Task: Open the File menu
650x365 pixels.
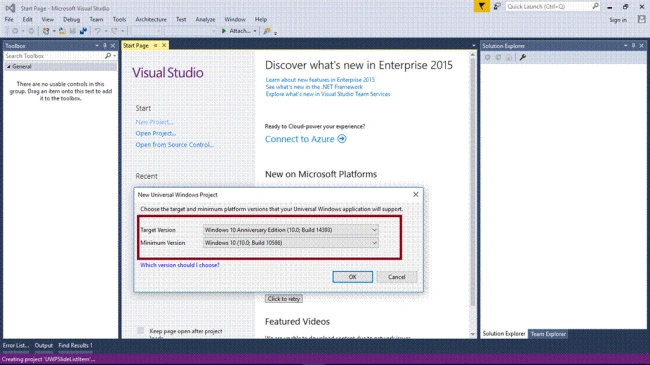Action: click(9, 19)
